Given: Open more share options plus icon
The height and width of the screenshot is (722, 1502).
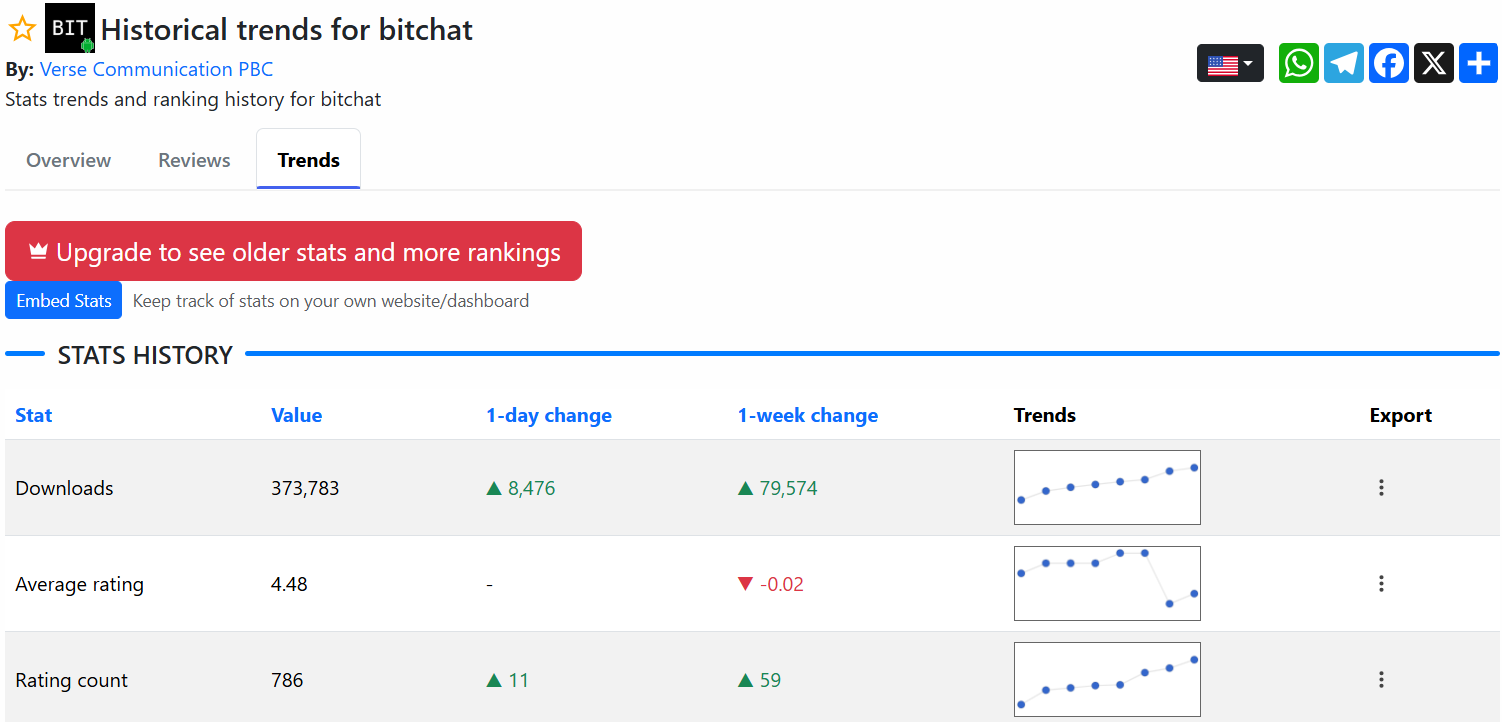Looking at the screenshot, I should click(1478, 64).
